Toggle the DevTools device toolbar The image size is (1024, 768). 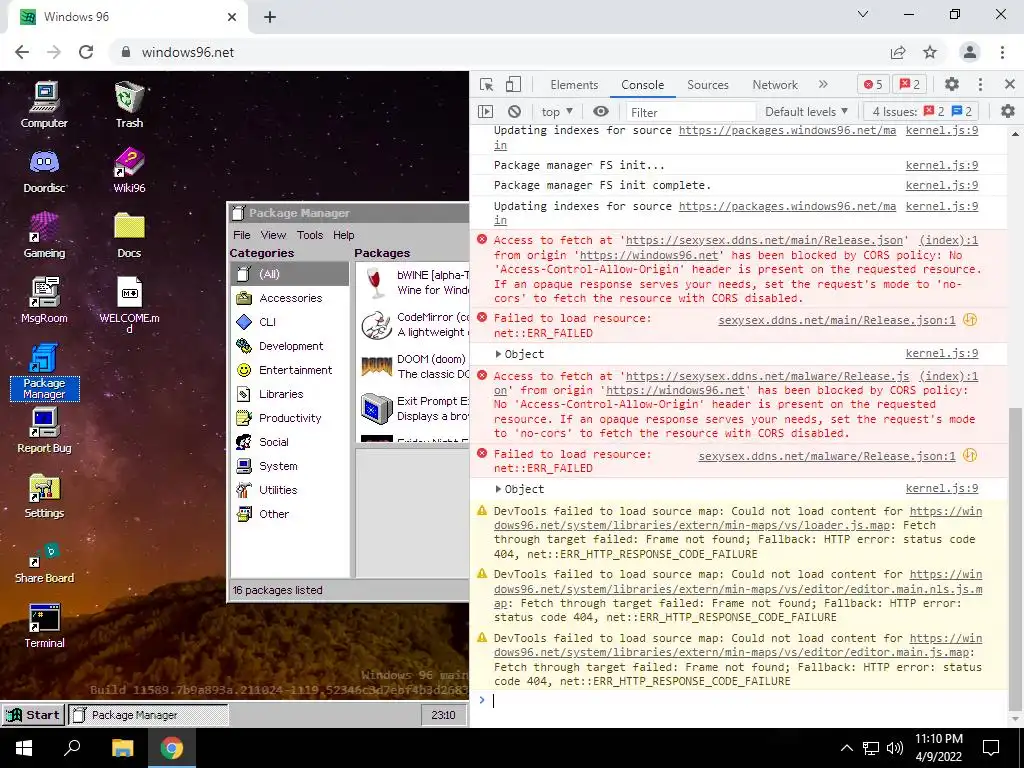click(513, 85)
